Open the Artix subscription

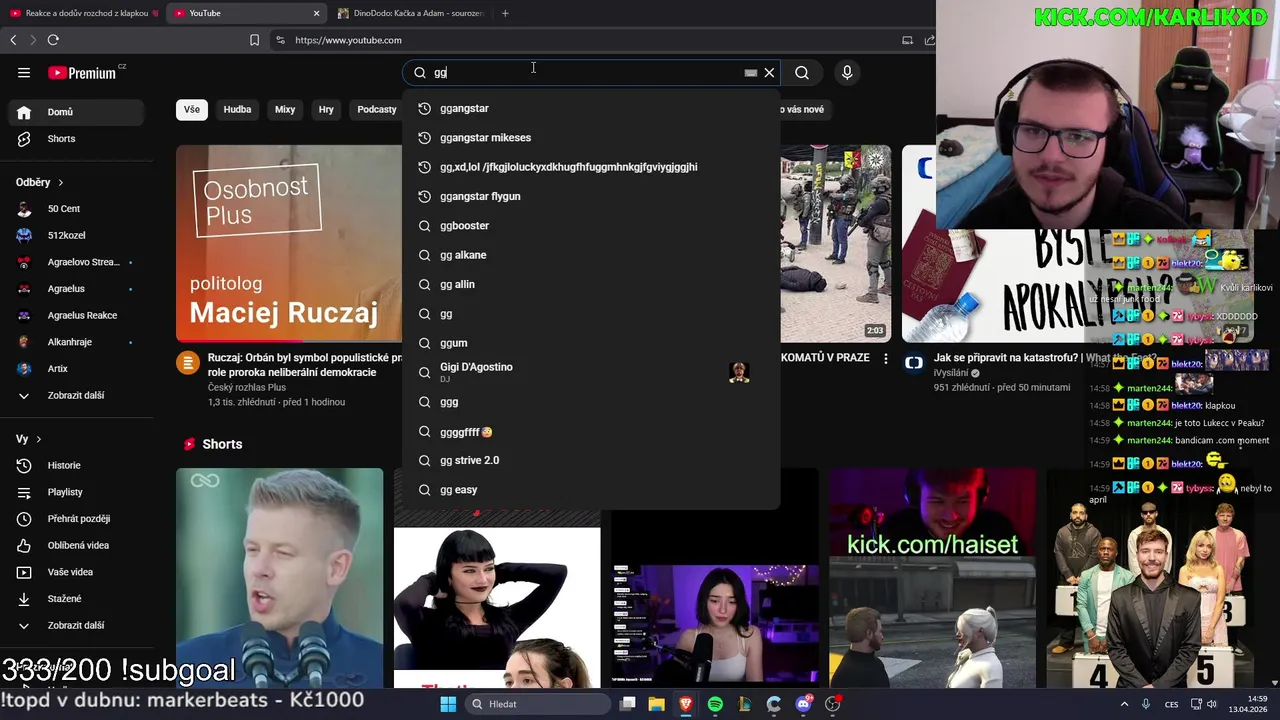(x=76, y=369)
